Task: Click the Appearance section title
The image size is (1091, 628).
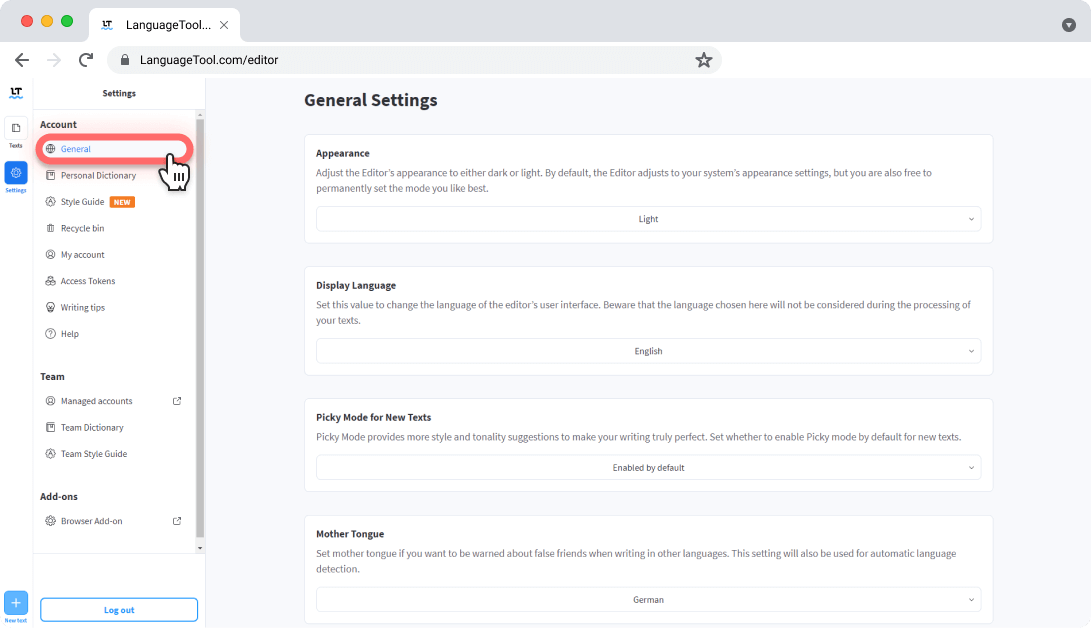Action: tap(342, 153)
